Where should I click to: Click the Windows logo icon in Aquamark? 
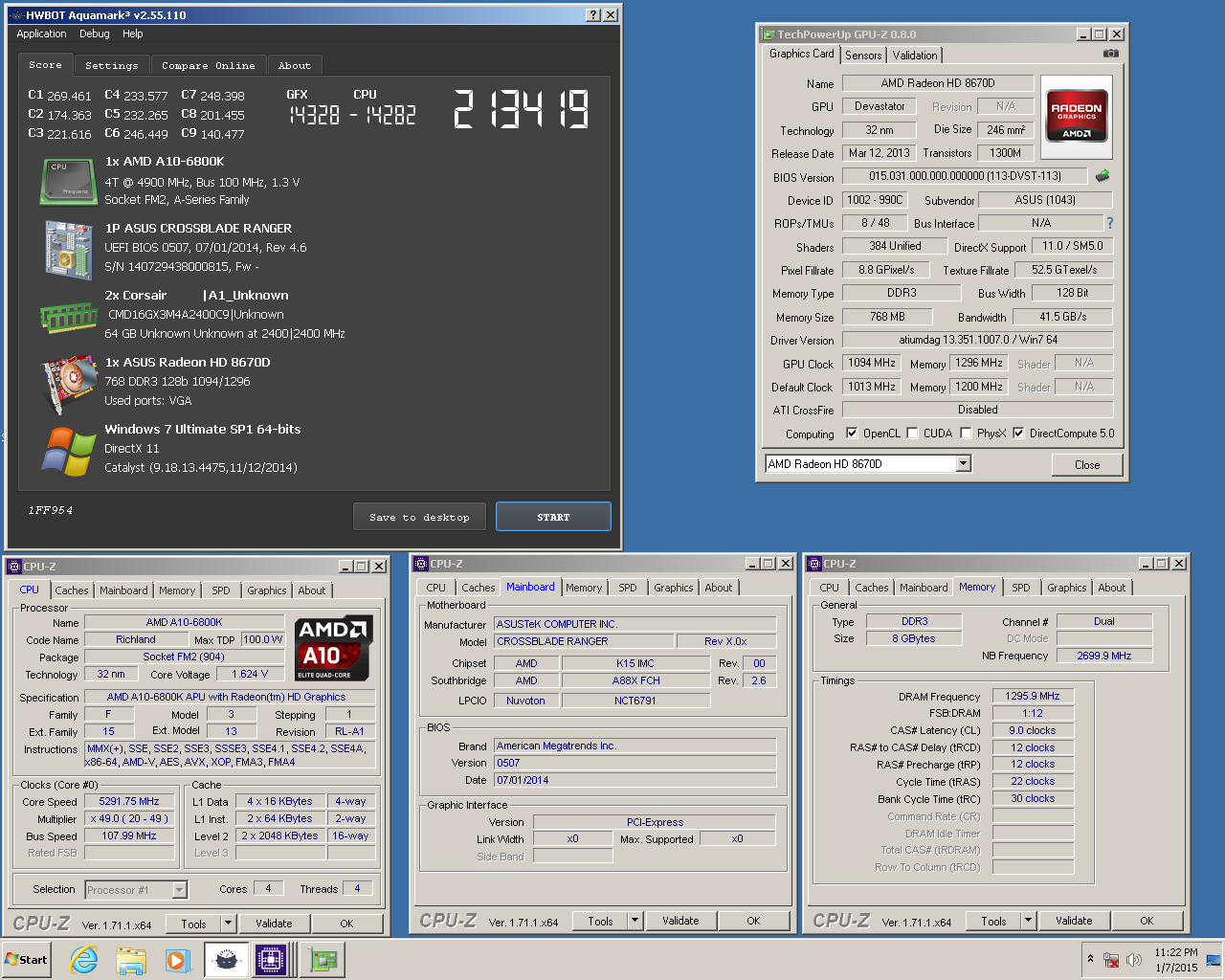68,450
